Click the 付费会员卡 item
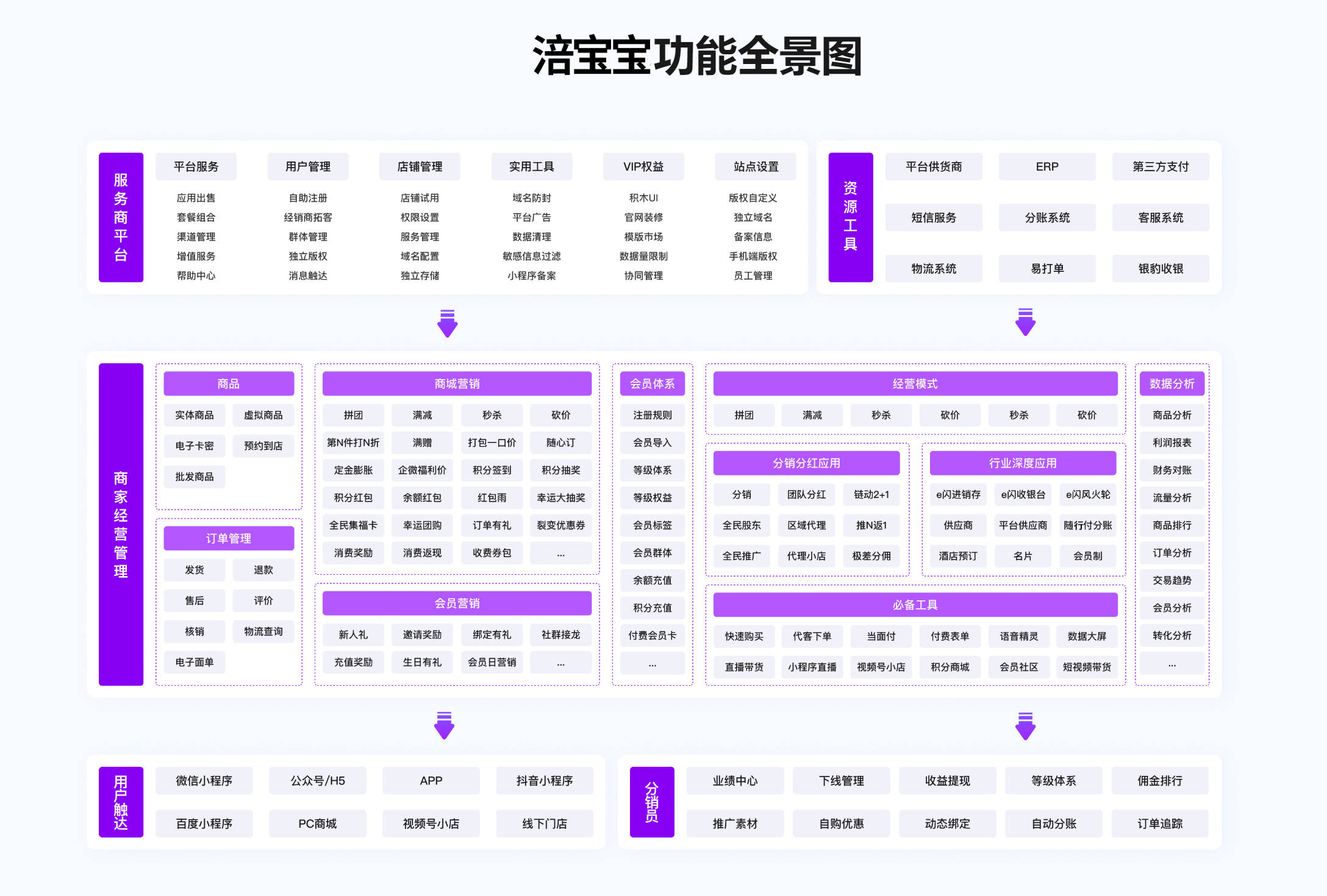1327x896 pixels. click(652, 636)
